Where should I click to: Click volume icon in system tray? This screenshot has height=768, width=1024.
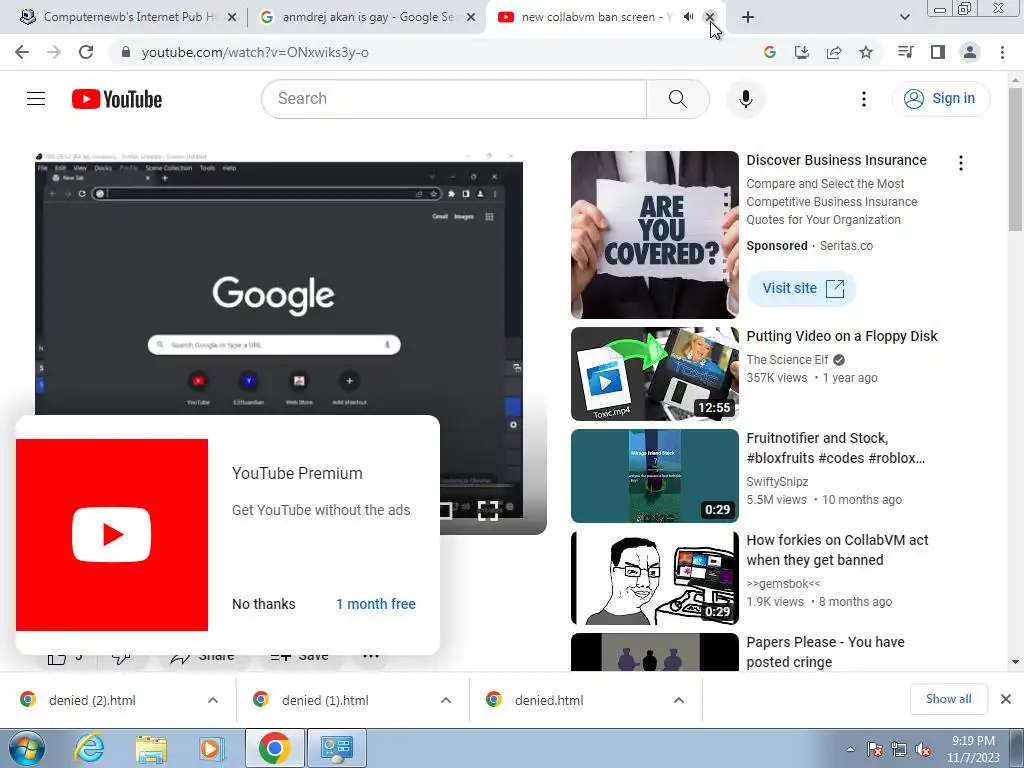tap(923, 749)
